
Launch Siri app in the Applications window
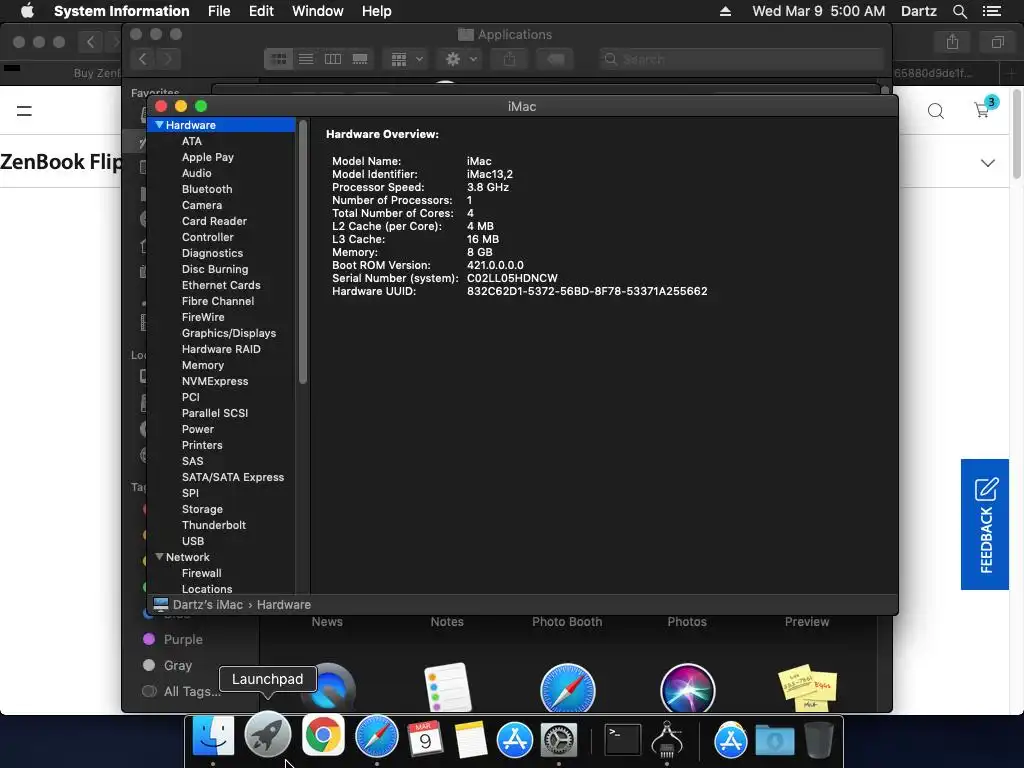[688, 688]
